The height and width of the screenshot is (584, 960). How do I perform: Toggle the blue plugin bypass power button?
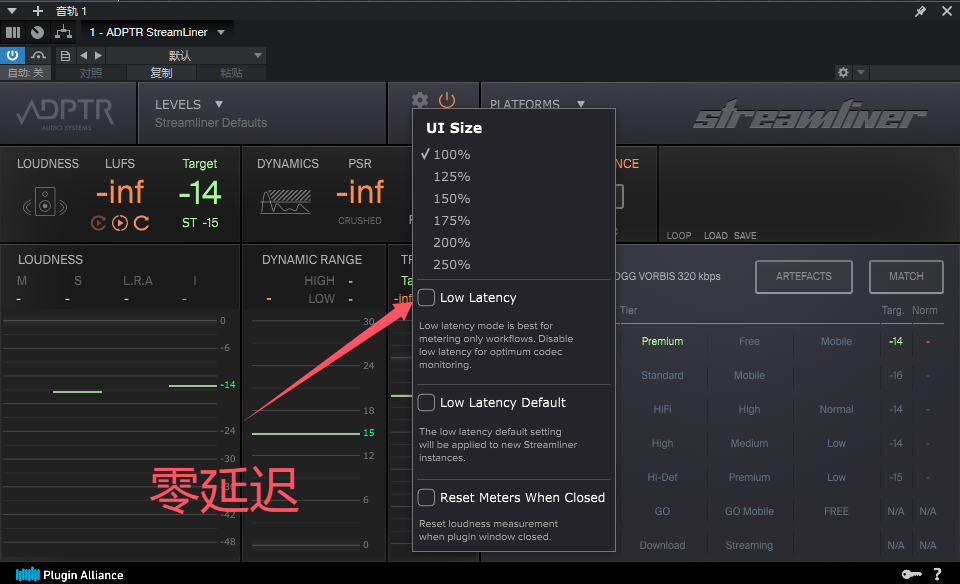pos(12,55)
